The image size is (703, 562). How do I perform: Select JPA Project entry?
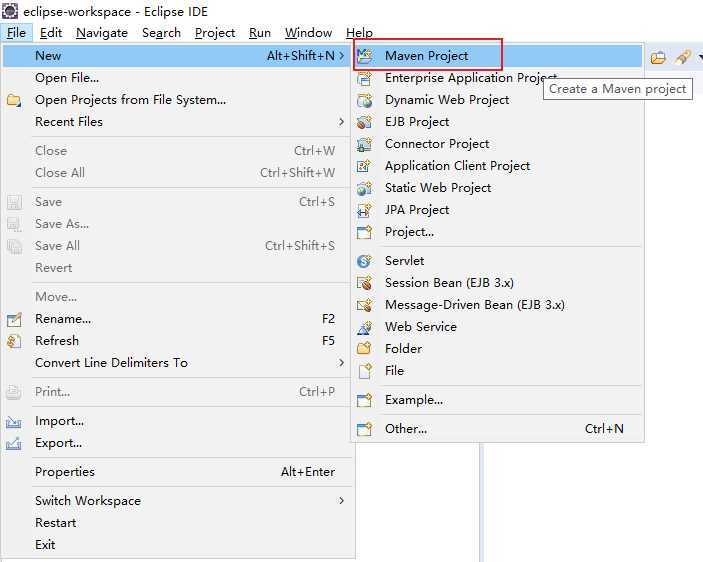pos(498,210)
